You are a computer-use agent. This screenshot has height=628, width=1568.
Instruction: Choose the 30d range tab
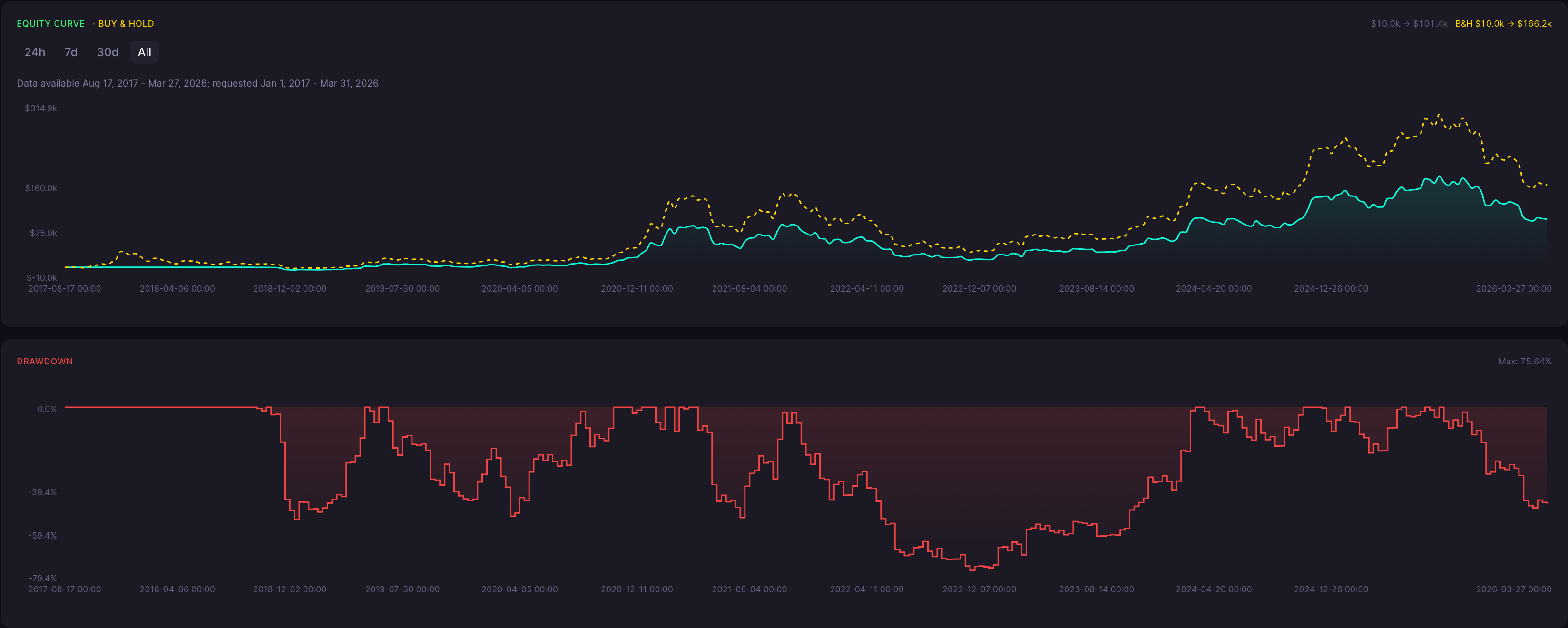coord(108,52)
